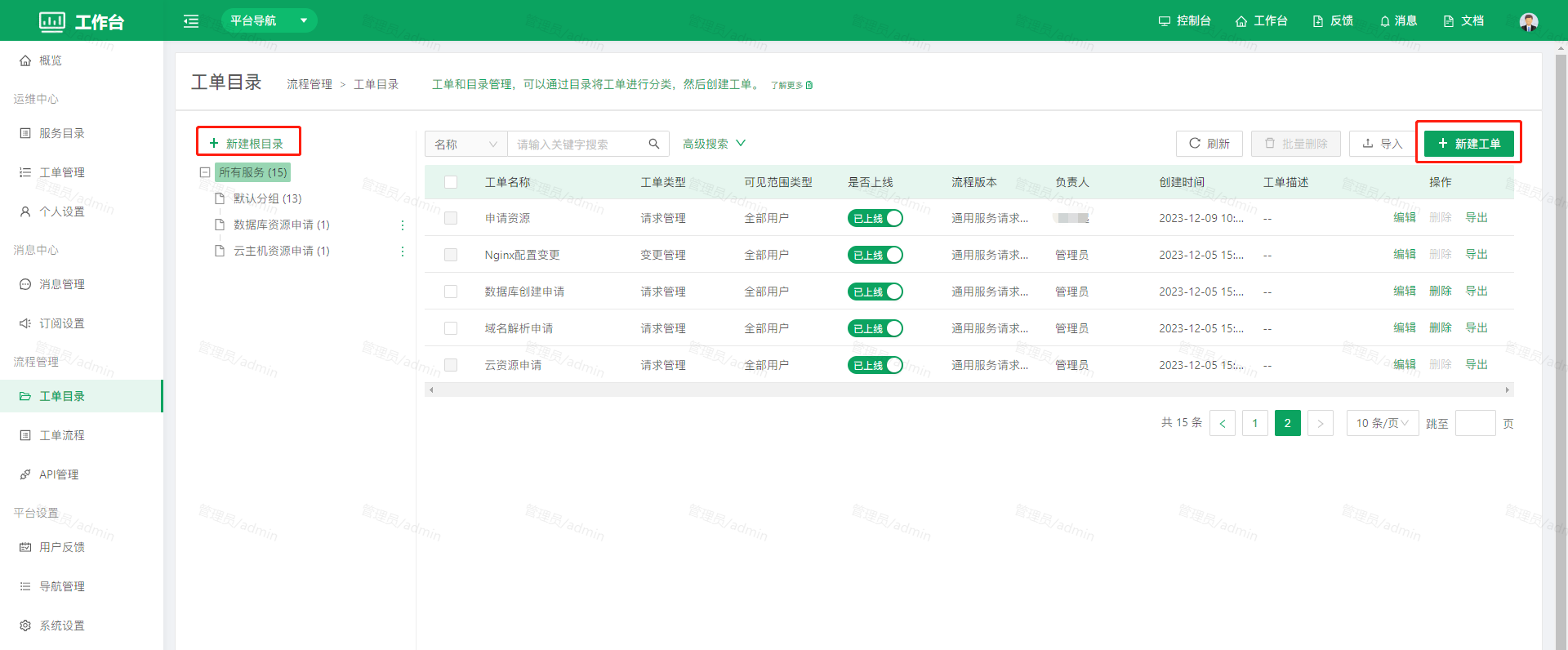Toggle the select-all header checkbox
This screenshot has width=1568, height=650.
pyautogui.click(x=451, y=182)
